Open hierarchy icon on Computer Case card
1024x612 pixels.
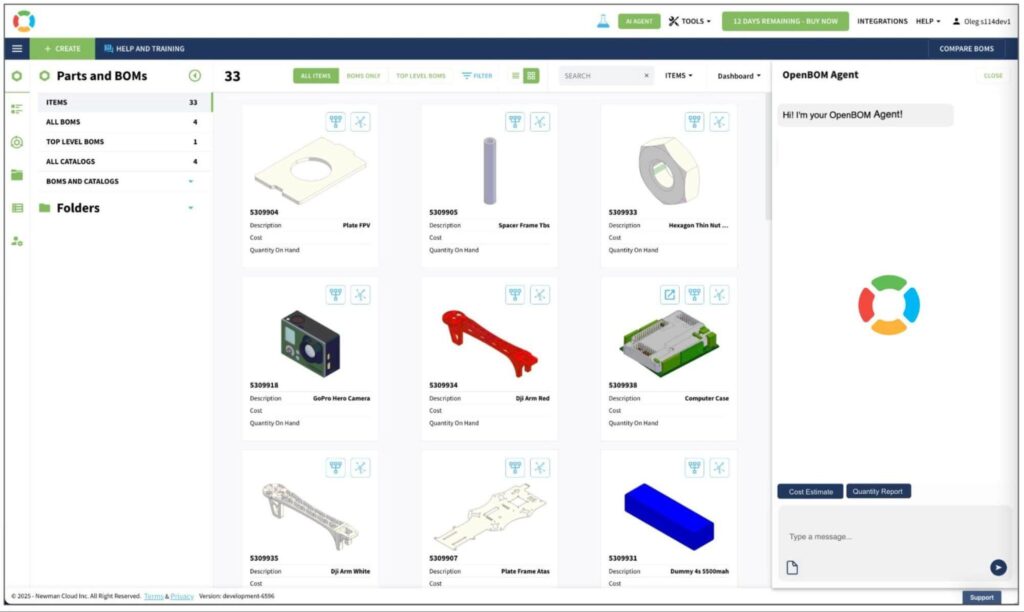(694, 295)
